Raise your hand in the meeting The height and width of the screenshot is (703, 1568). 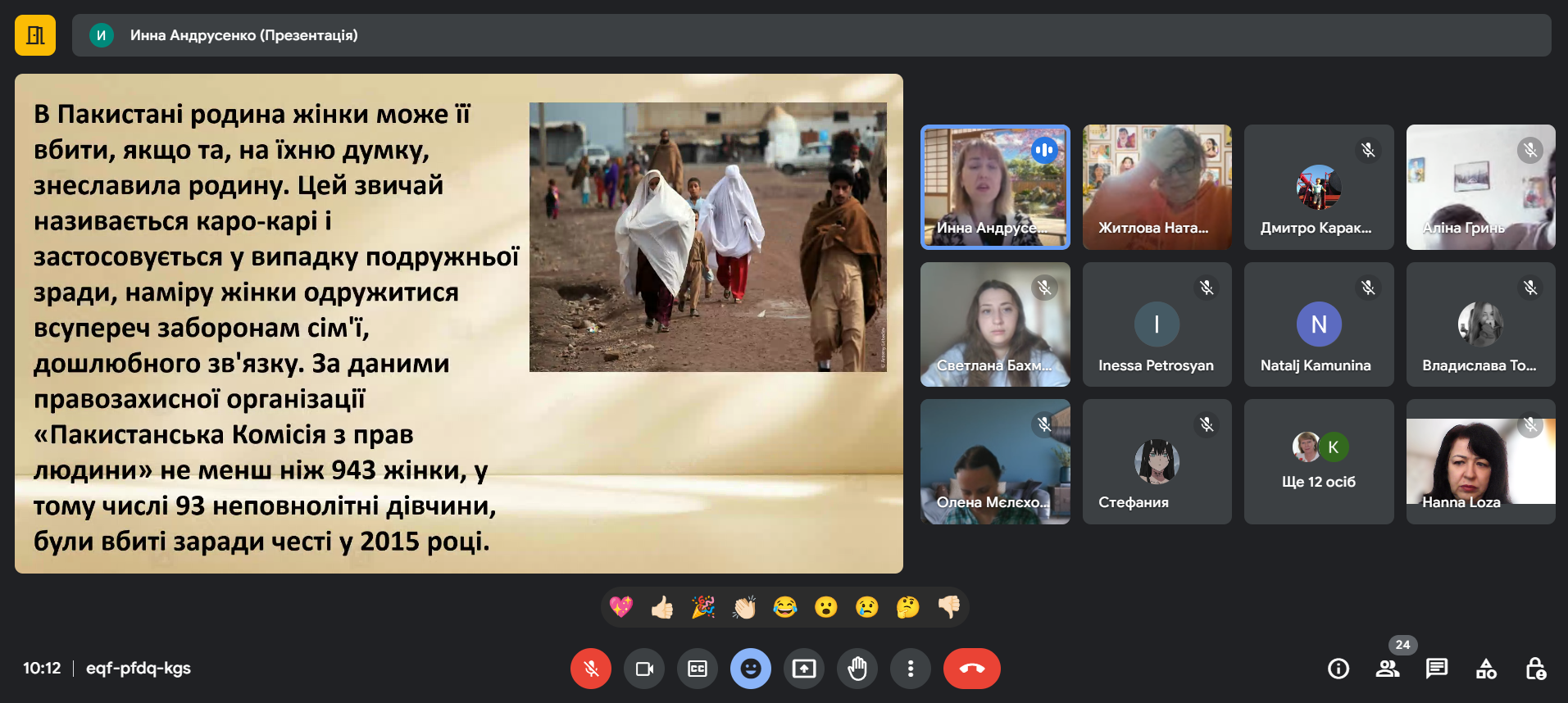(x=857, y=669)
